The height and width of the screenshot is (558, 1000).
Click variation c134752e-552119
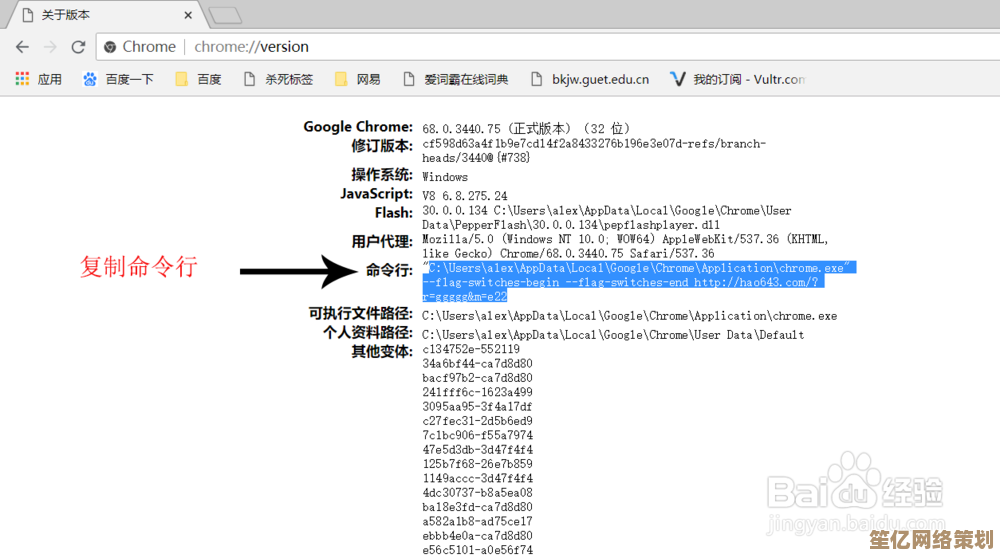[x=471, y=349]
